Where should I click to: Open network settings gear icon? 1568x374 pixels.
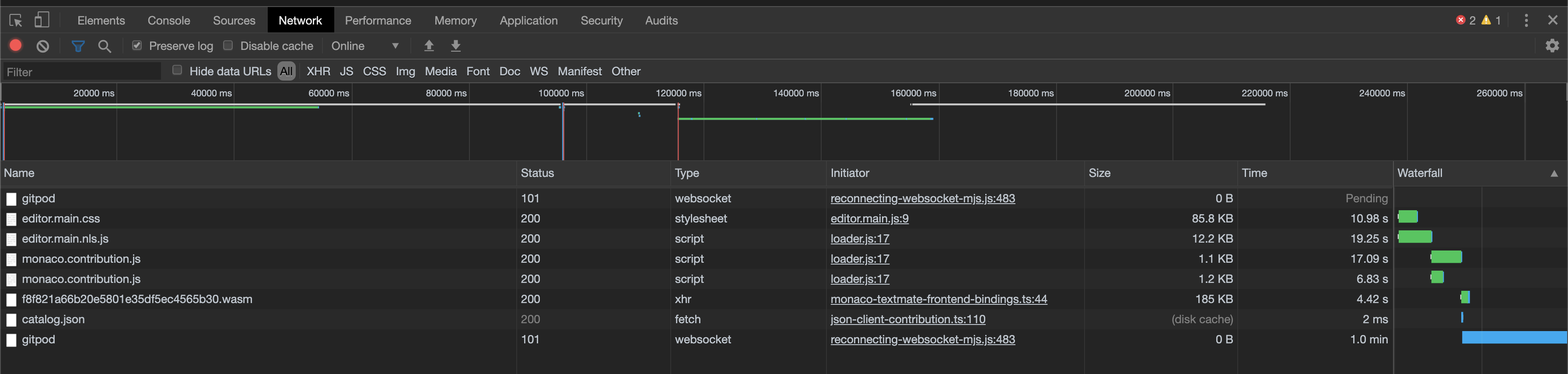(x=1551, y=46)
